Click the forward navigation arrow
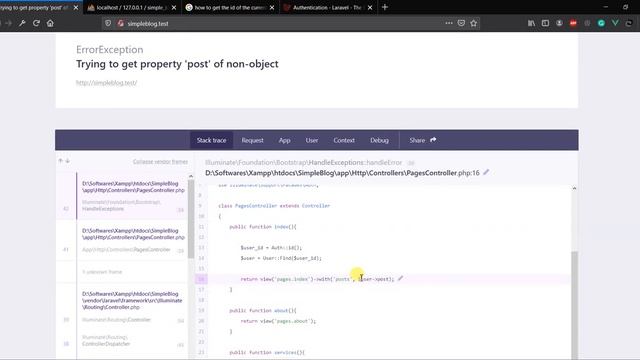Image resolution: width=640 pixels, height=360 pixels. pos(8,23)
